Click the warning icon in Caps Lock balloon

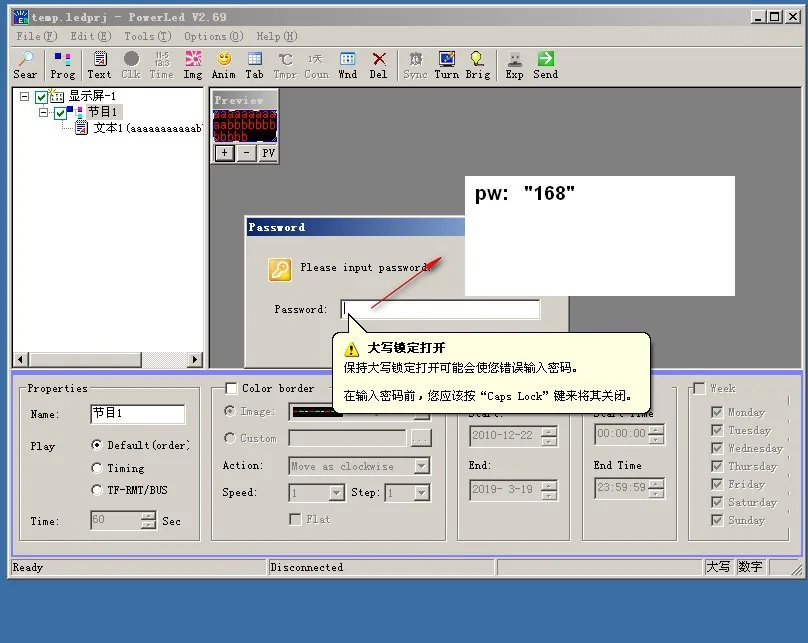coord(351,349)
